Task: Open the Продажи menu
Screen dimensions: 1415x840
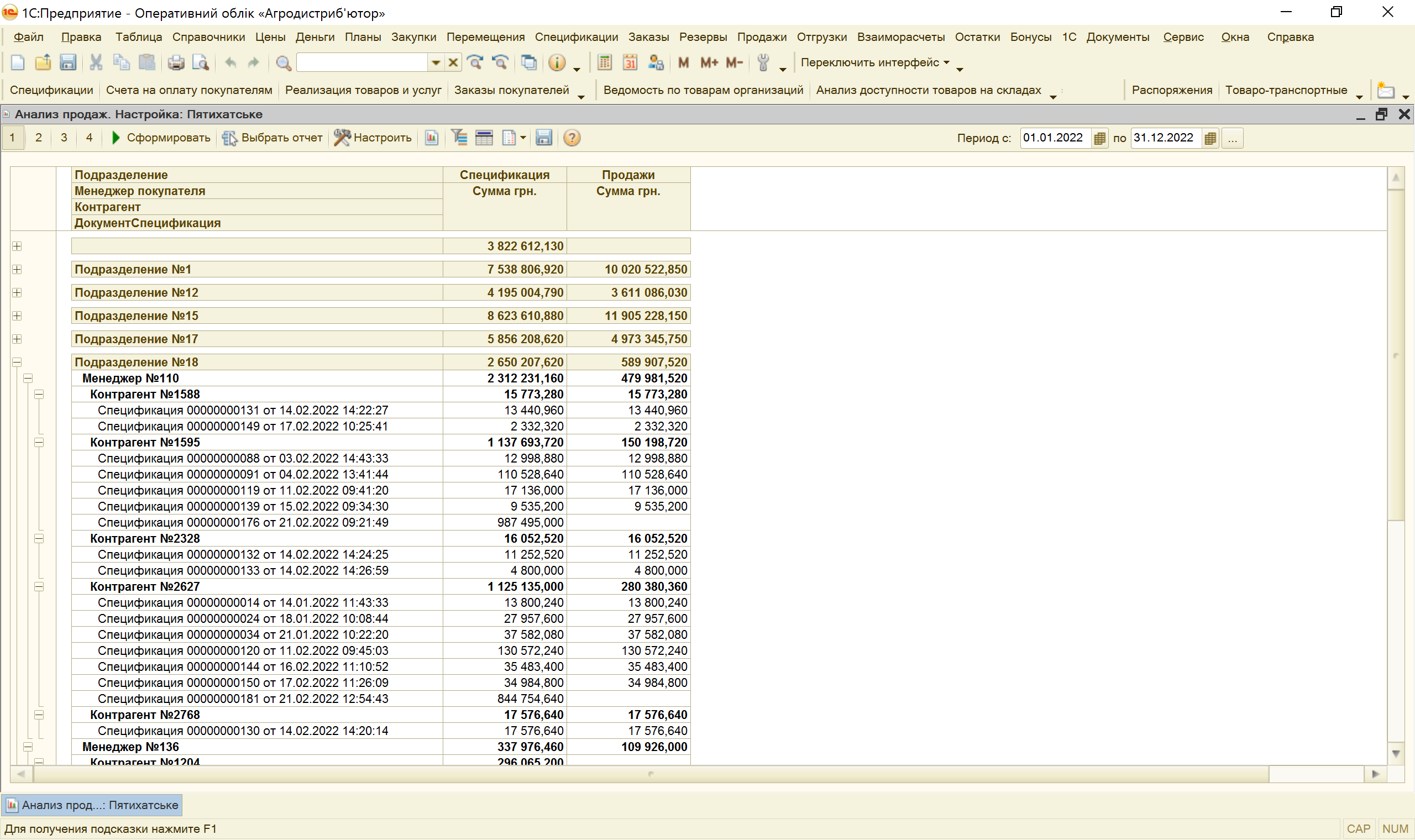Action: 761,38
